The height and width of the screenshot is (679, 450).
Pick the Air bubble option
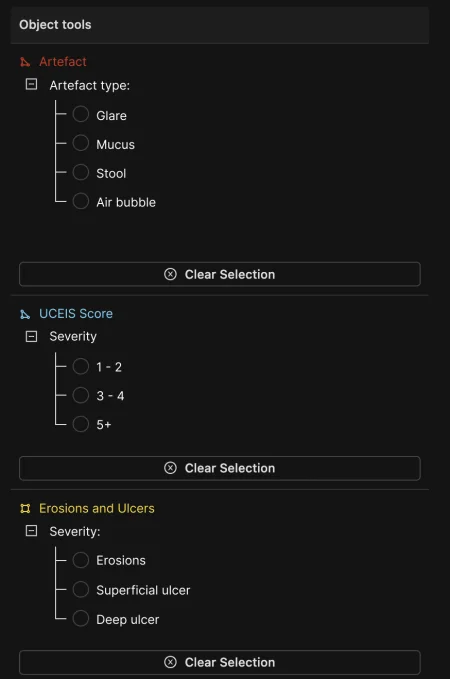tap(81, 201)
